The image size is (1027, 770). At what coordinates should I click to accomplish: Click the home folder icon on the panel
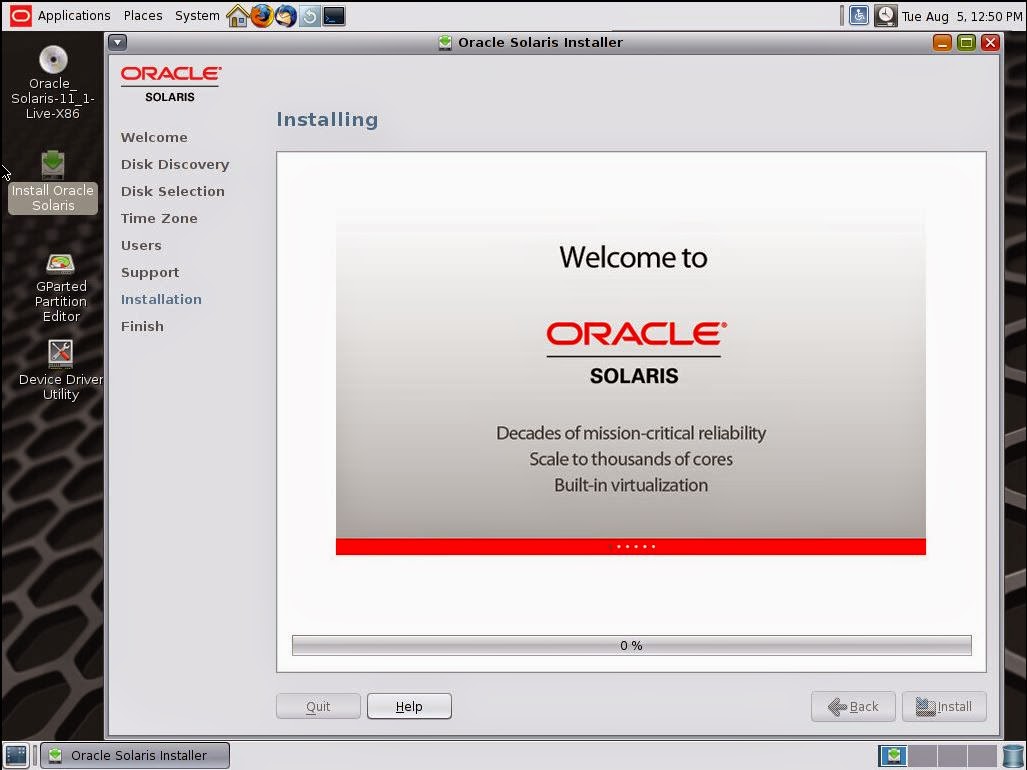237,15
